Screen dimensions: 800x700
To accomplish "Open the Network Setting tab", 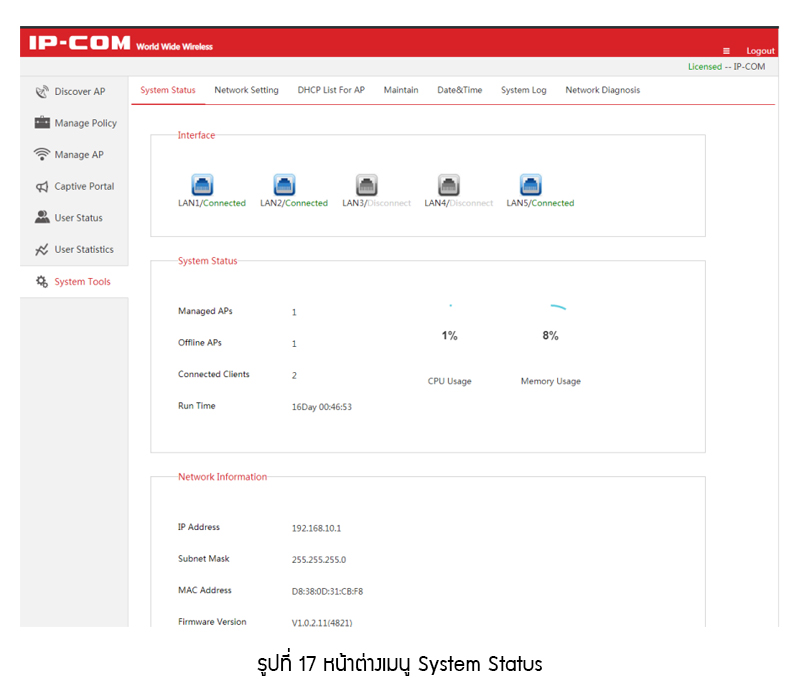I will tap(246, 90).
